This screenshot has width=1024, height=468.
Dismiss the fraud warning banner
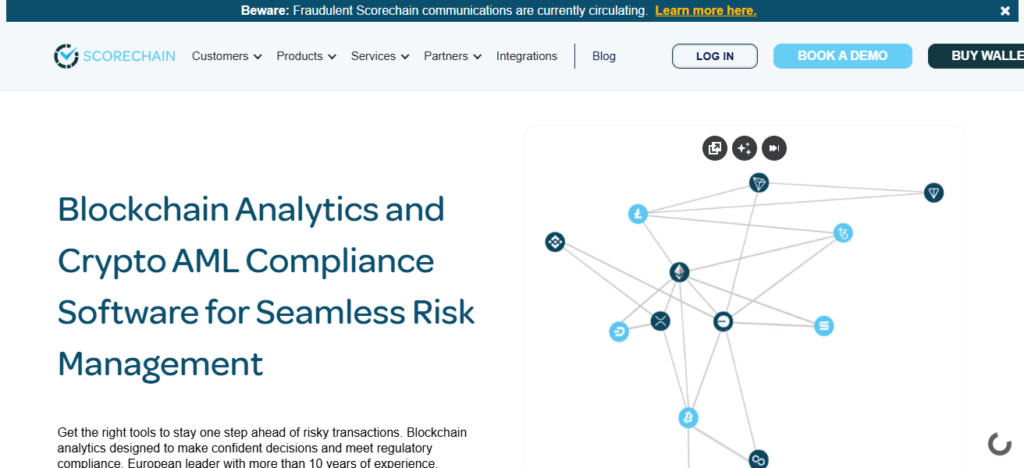coord(1005,11)
